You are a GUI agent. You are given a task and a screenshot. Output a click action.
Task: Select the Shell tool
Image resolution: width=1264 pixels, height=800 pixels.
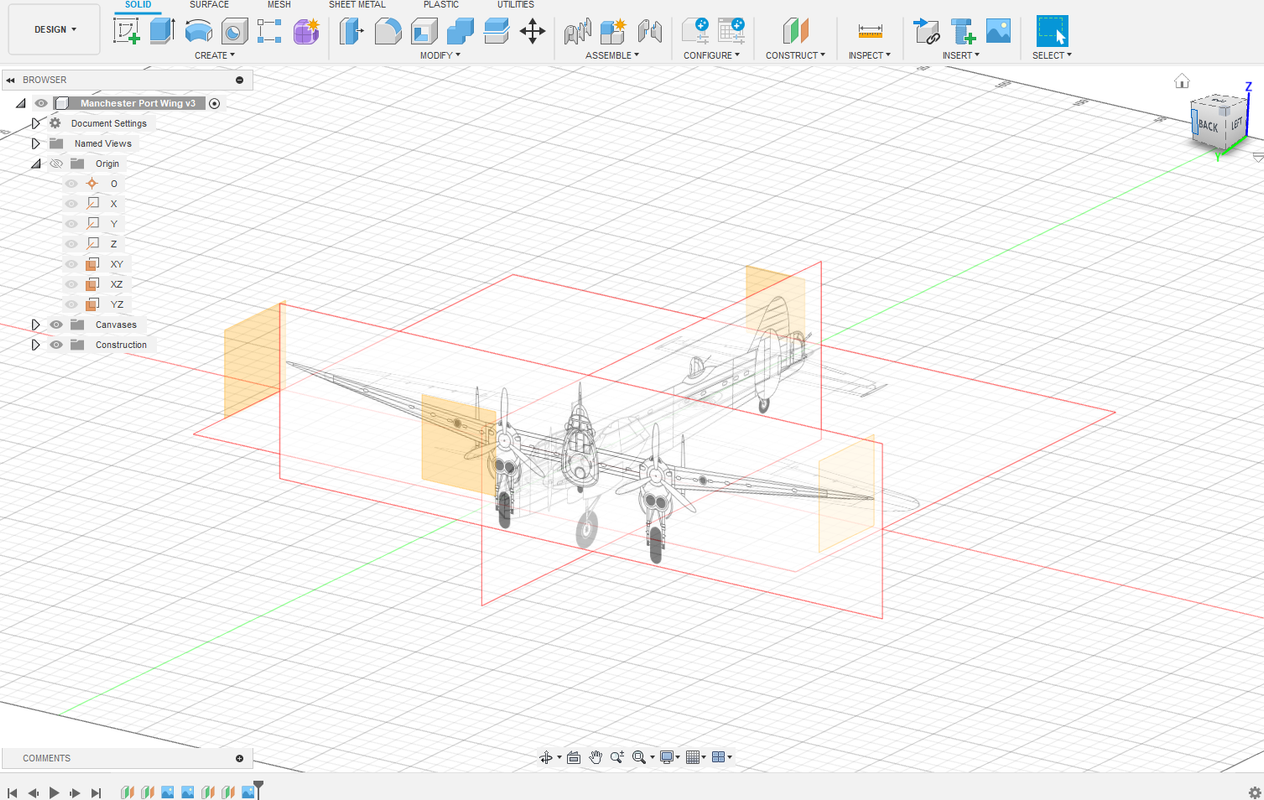[424, 31]
